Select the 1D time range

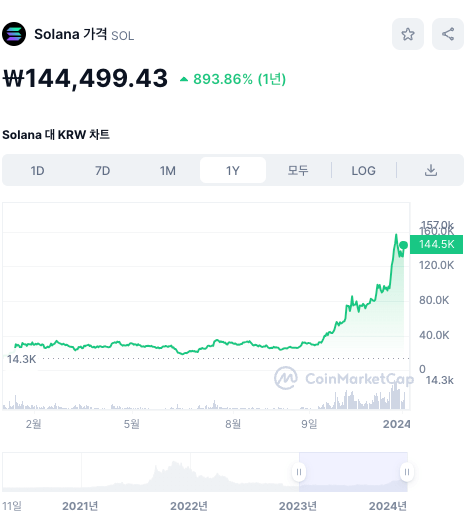pyautogui.click(x=37, y=171)
